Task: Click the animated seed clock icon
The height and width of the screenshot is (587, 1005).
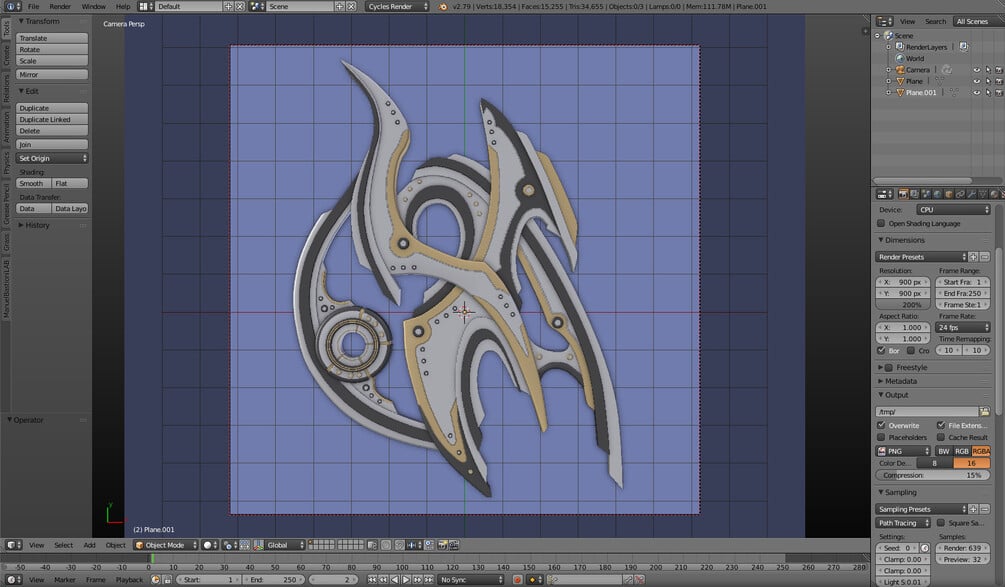Action: [924, 549]
